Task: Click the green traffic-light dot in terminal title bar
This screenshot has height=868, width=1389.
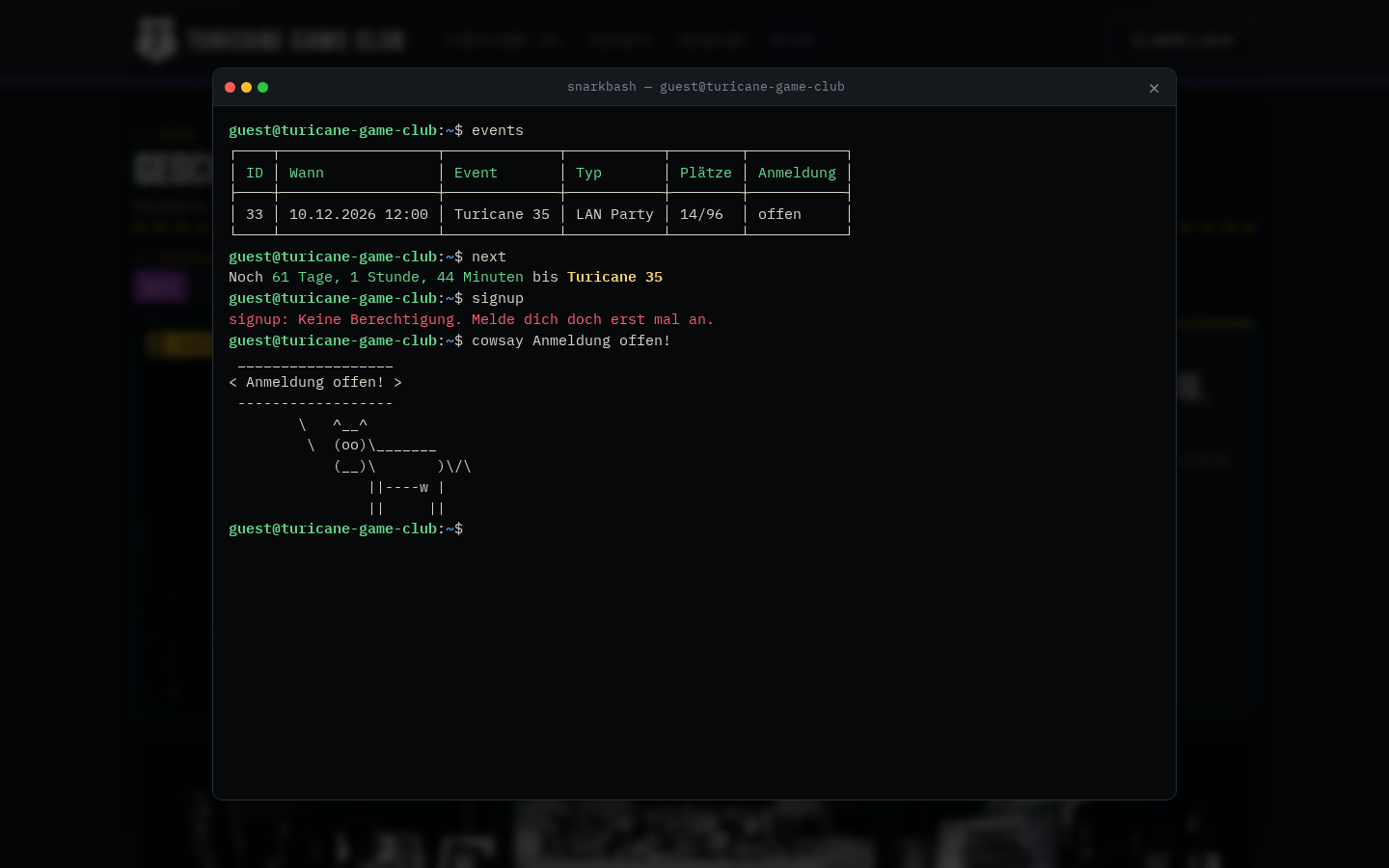Action: [262, 87]
